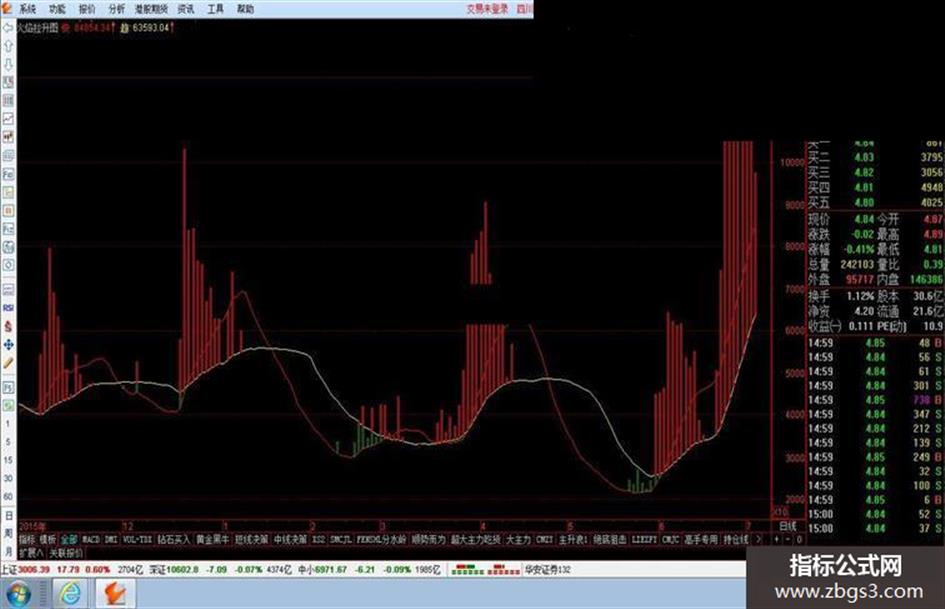Click the 交易未登录 link at top

coord(488,8)
